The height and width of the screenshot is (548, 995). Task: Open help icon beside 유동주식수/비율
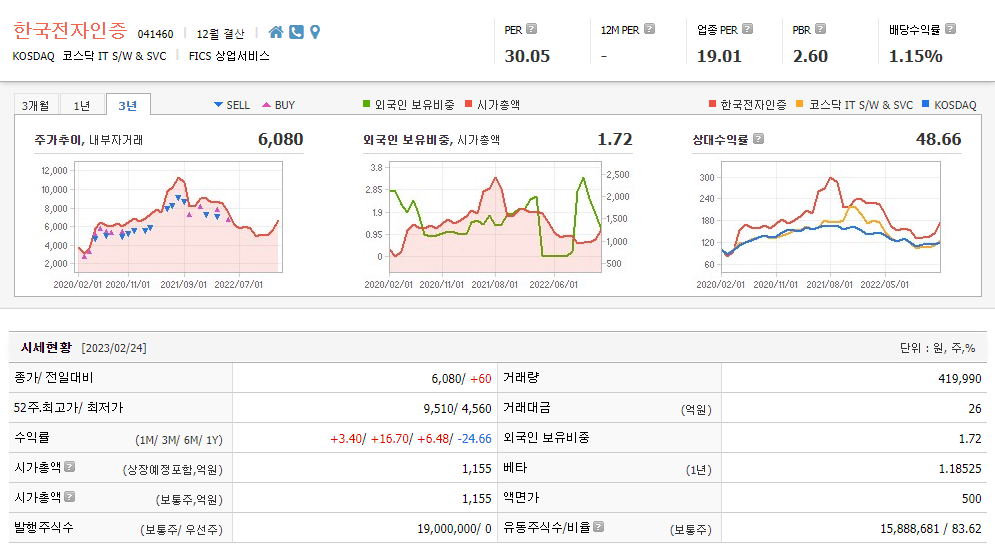coord(598,526)
